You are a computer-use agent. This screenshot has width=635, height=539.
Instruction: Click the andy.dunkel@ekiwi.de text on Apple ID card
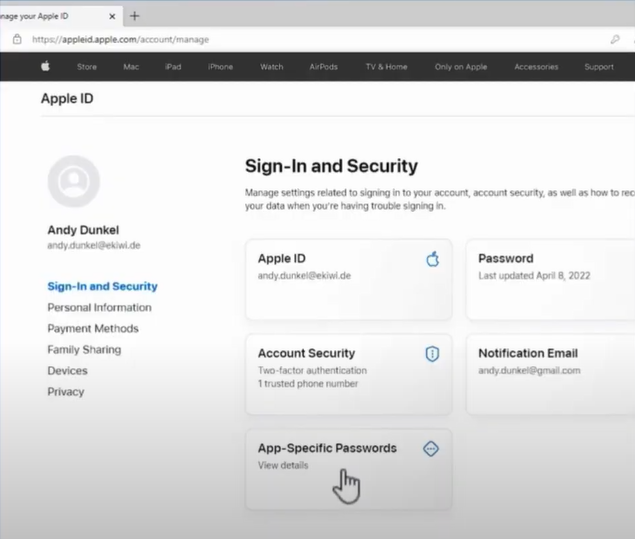[304, 276]
